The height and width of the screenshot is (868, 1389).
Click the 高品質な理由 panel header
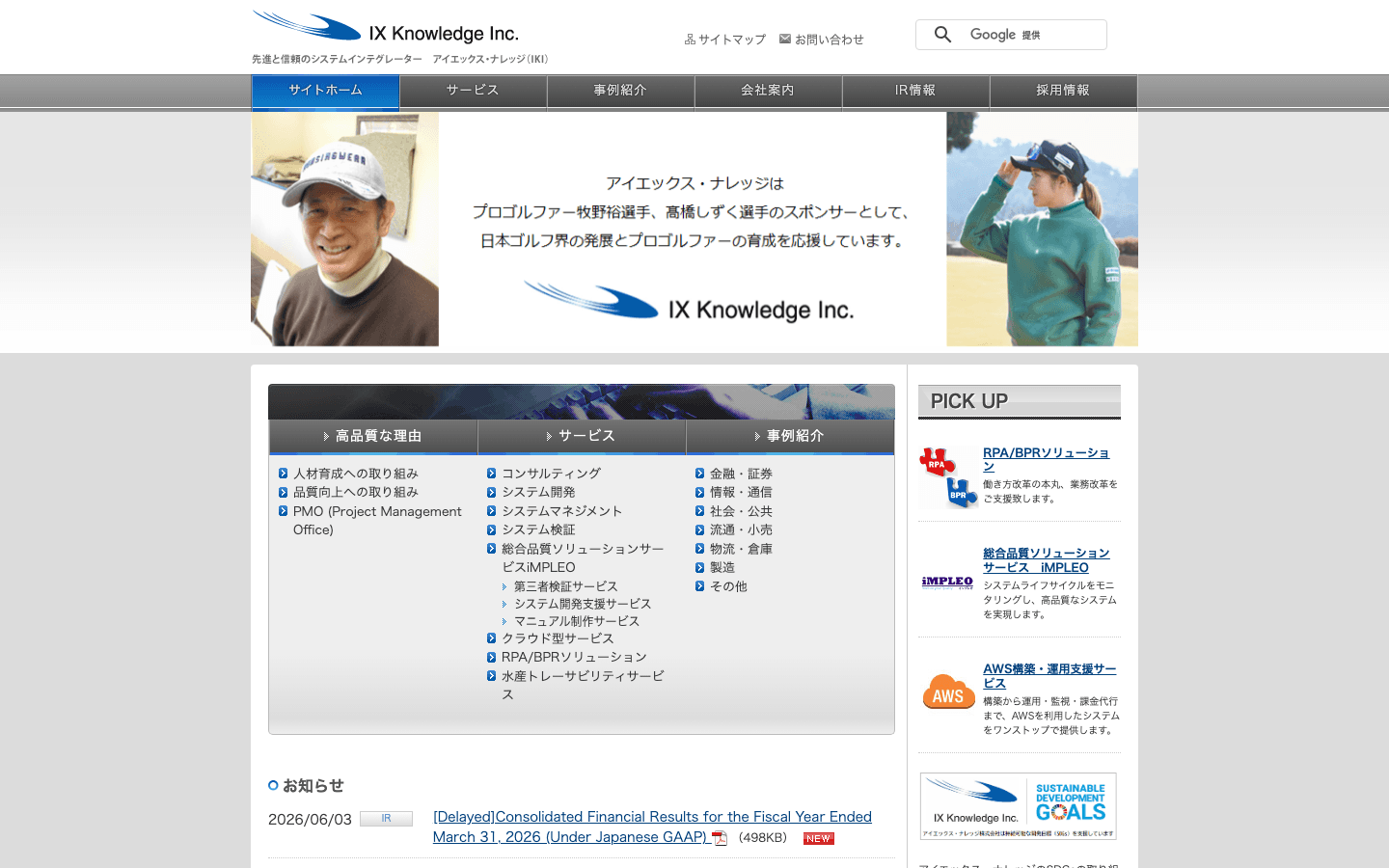coord(373,436)
